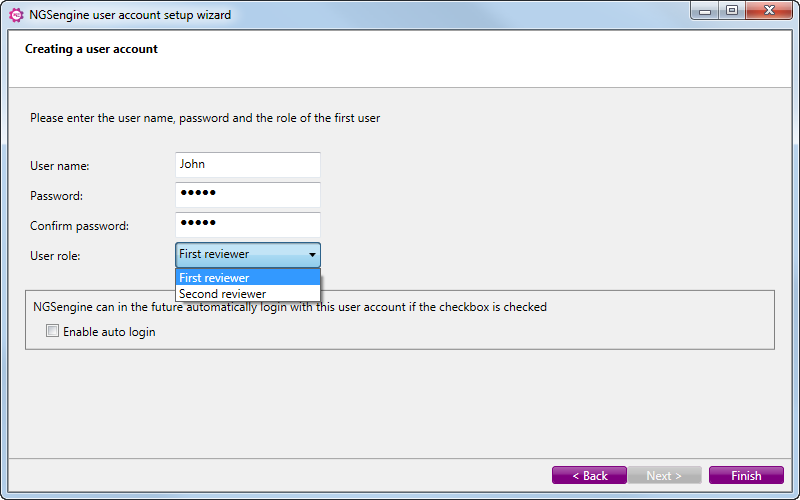This screenshot has width=800, height=500.
Task: Click inside the Confirm password field
Action: tap(248, 225)
